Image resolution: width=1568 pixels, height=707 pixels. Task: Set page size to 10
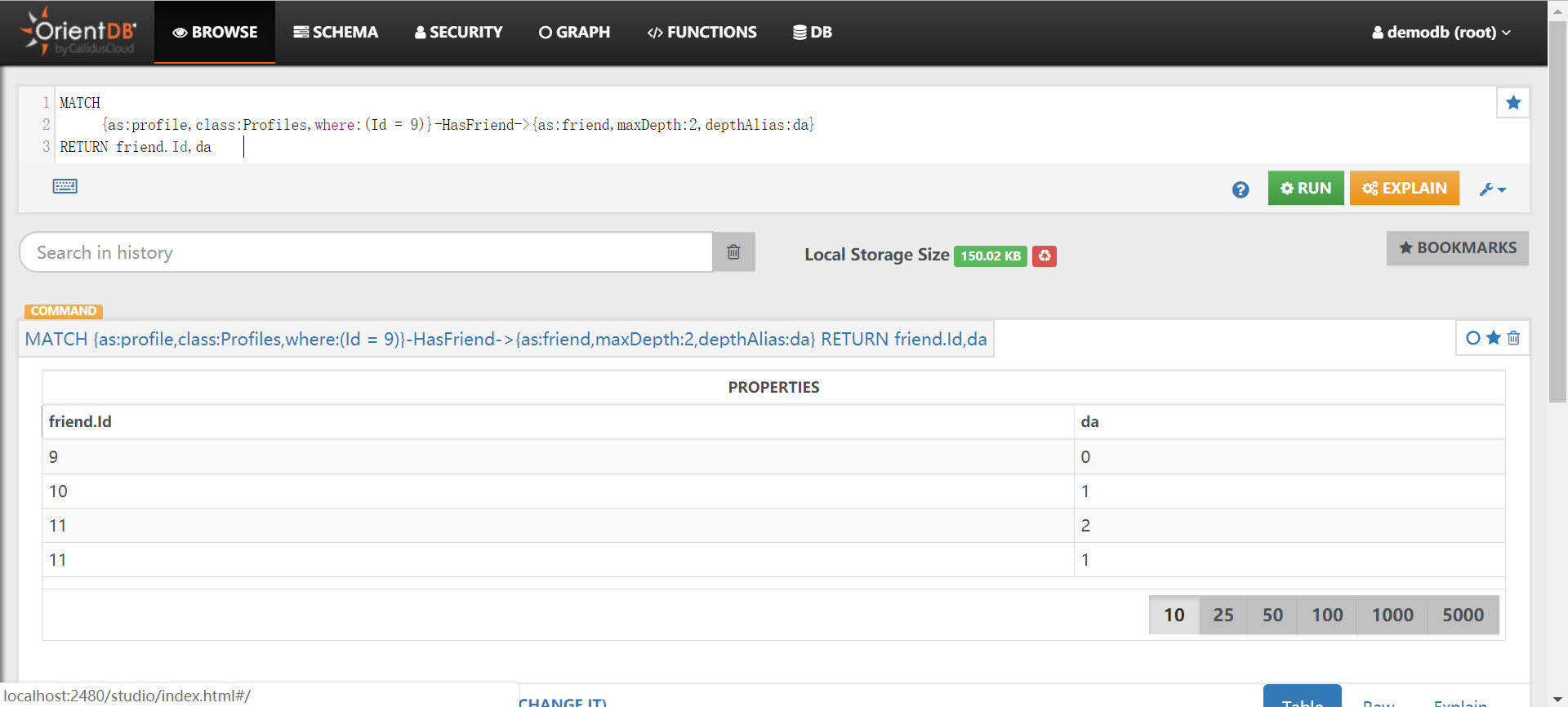(x=1174, y=615)
